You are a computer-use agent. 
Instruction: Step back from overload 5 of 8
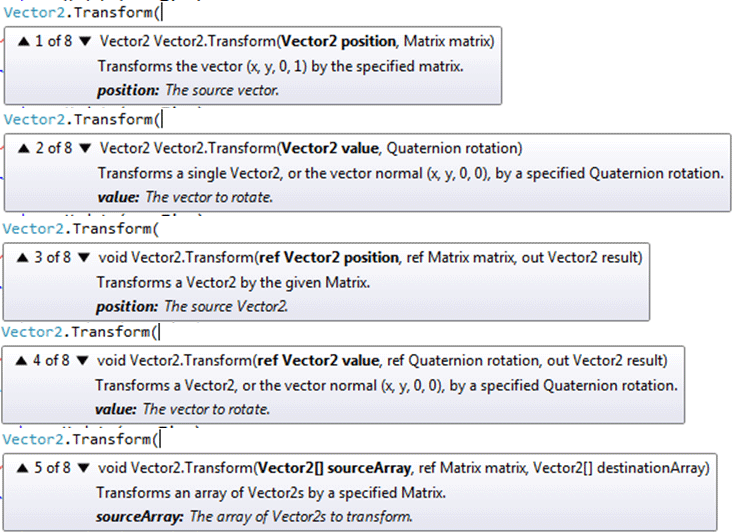[x=22, y=467]
